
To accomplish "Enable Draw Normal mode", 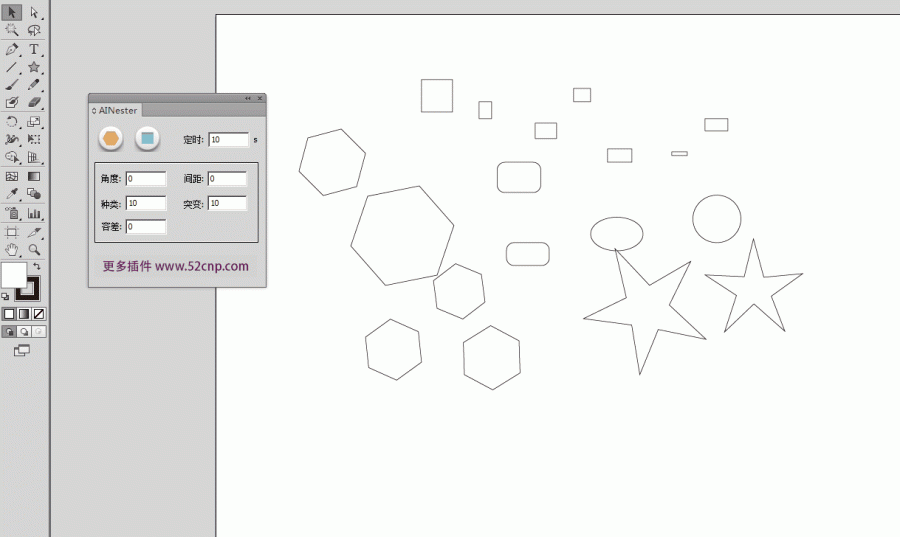I will [x=9, y=332].
